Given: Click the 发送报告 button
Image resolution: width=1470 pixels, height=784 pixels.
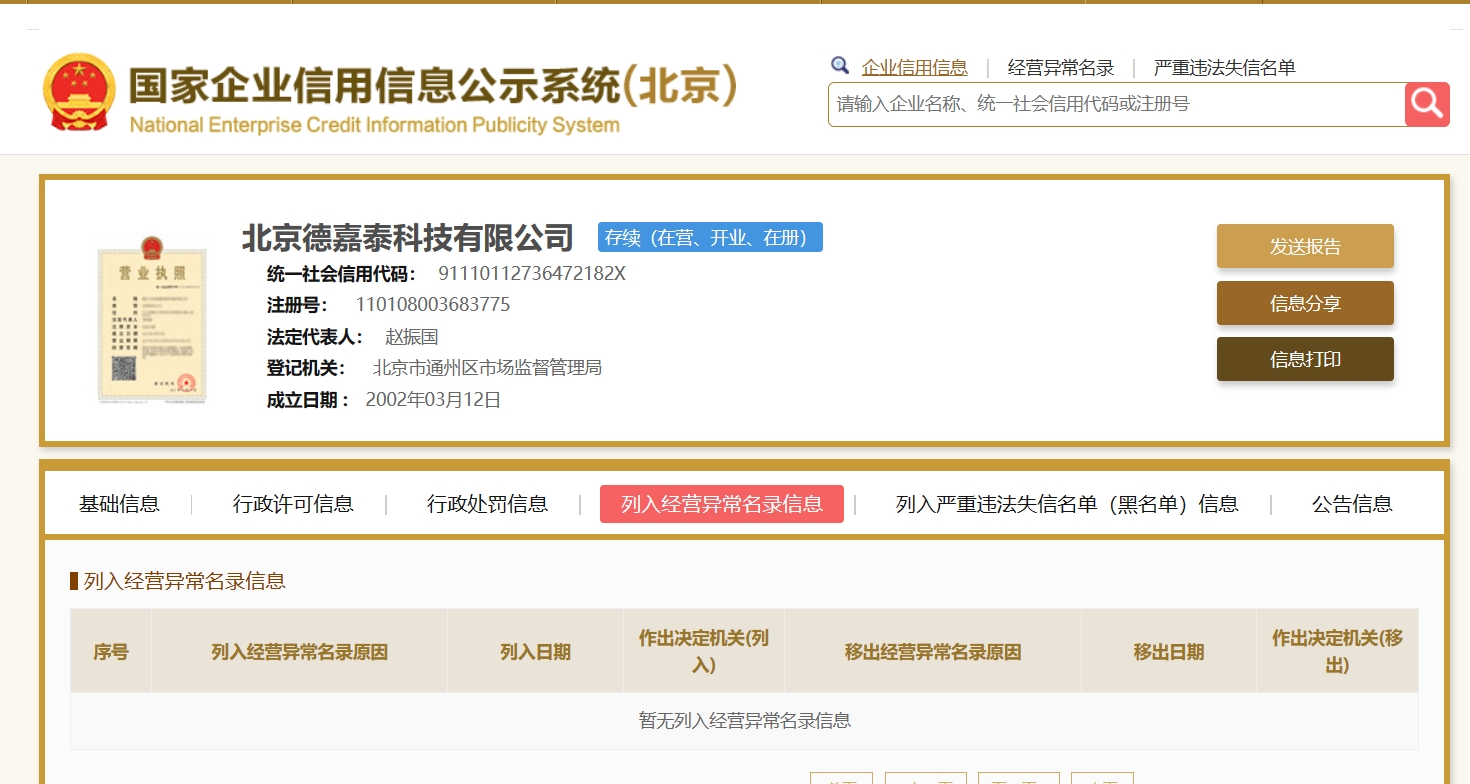Looking at the screenshot, I should 1305,247.
